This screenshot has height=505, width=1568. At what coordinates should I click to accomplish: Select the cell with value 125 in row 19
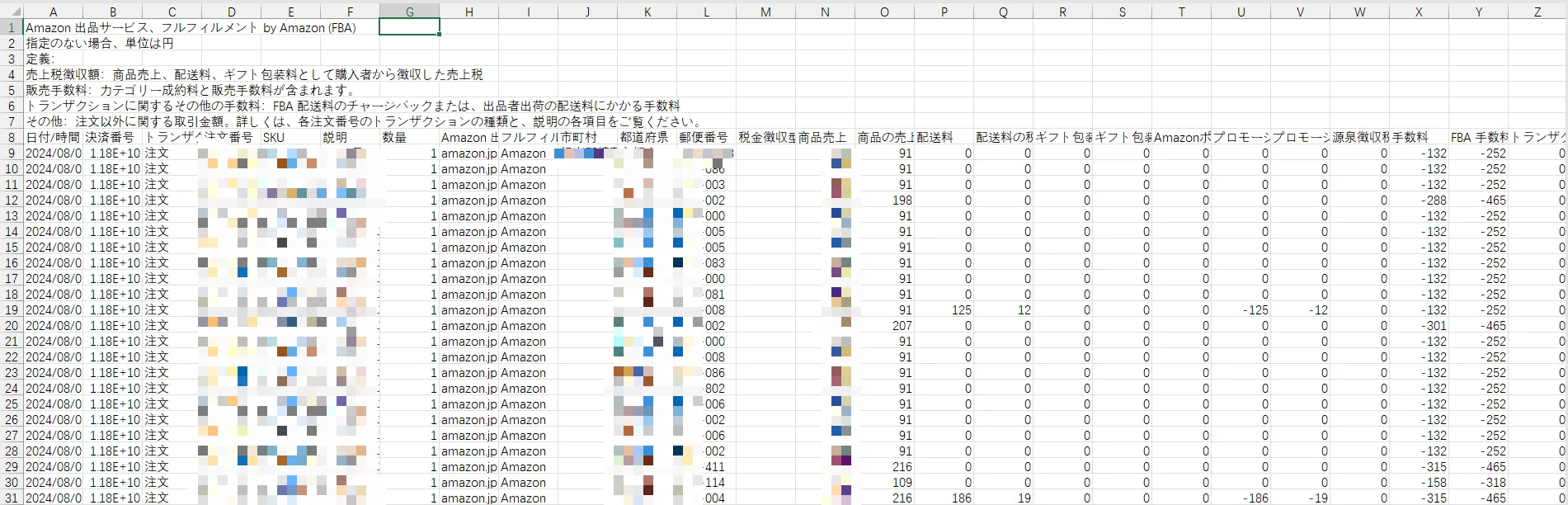click(x=944, y=310)
